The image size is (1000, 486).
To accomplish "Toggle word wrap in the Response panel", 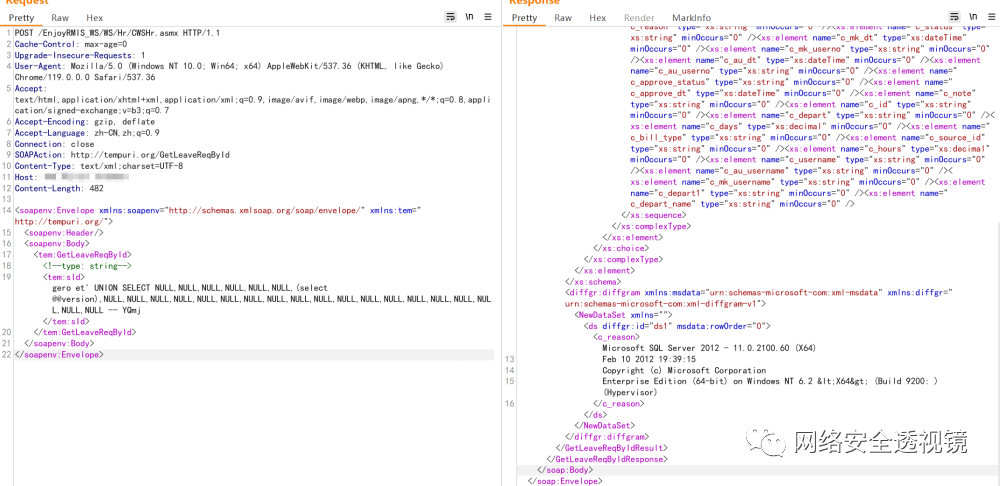I will pyautogui.click(x=954, y=17).
